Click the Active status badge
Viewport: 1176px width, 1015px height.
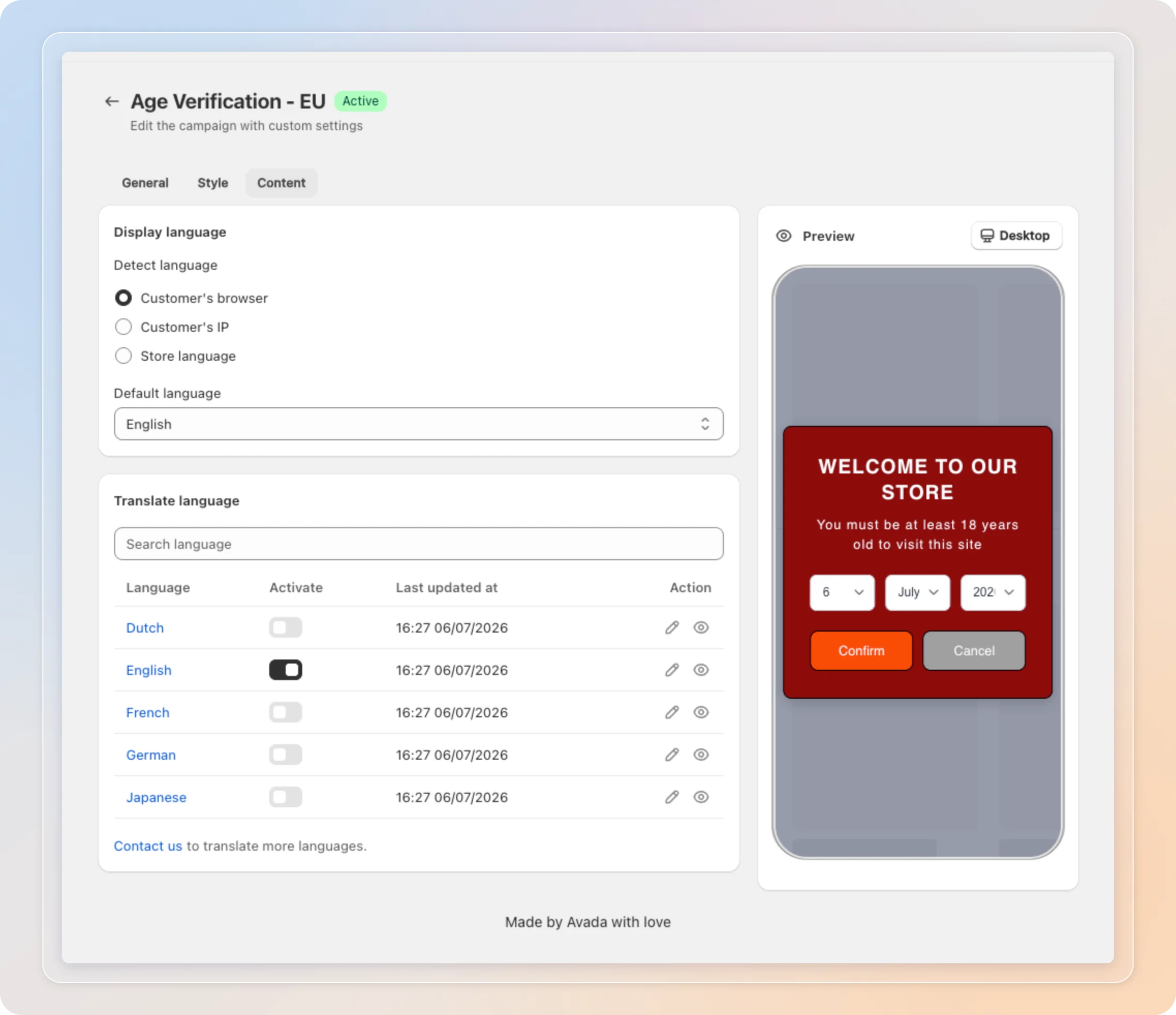tap(361, 101)
